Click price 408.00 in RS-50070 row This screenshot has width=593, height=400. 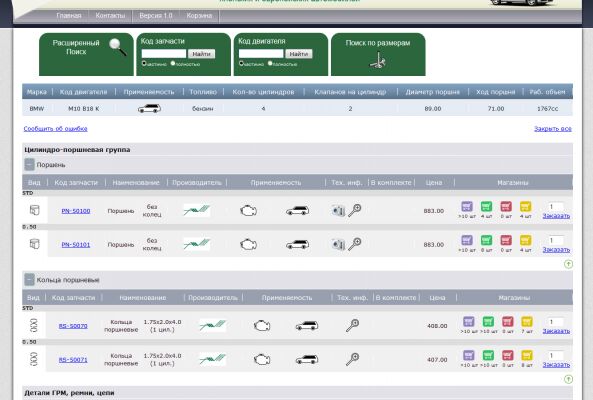pyautogui.click(x=437, y=326)
